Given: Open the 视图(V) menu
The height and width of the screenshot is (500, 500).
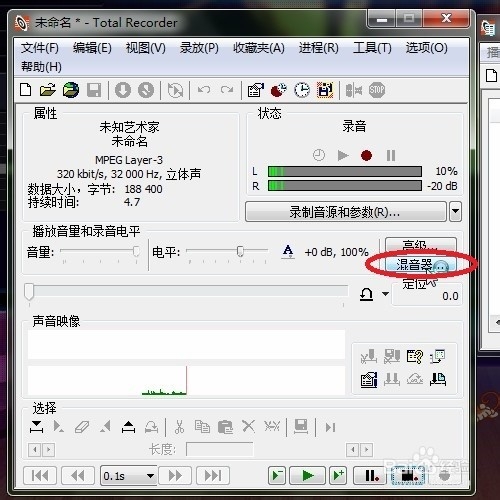Looking at the screenshot, I should pos(146,48).
